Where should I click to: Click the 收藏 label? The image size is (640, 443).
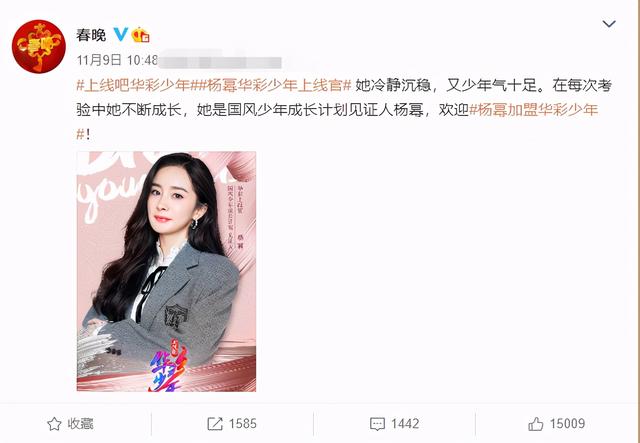point(80,424)
